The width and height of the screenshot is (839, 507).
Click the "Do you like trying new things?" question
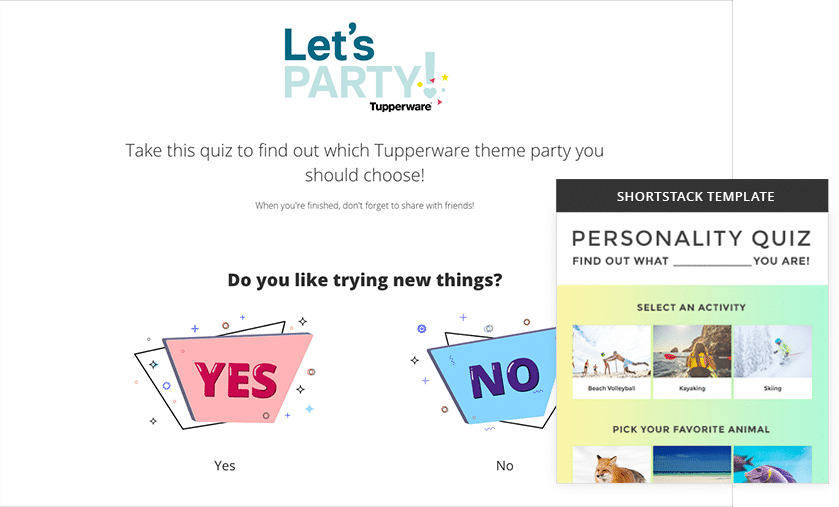[x=365, y=280]
